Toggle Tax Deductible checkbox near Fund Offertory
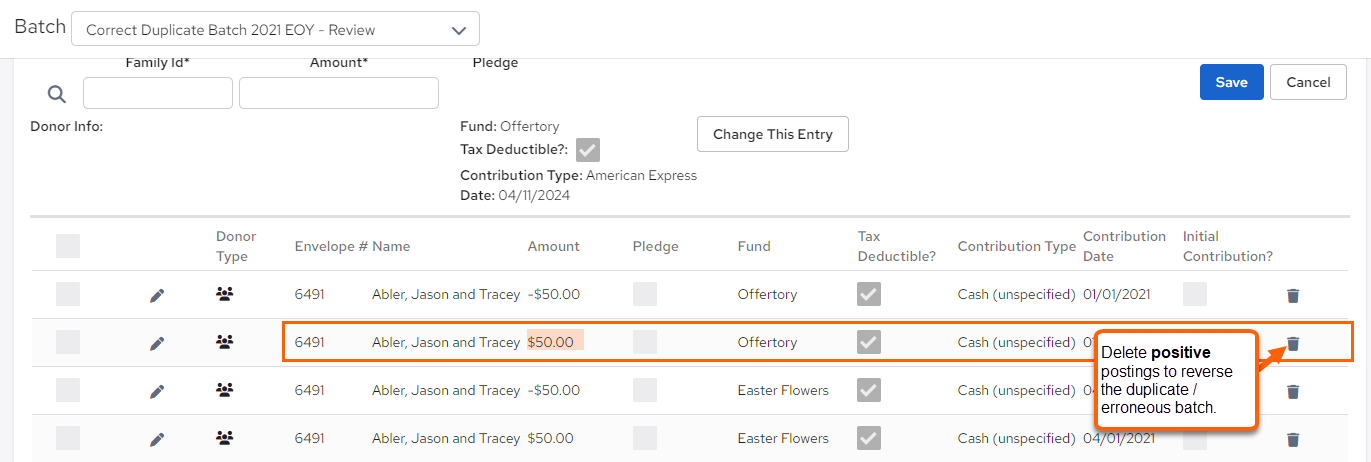 (x=588, y=150)
